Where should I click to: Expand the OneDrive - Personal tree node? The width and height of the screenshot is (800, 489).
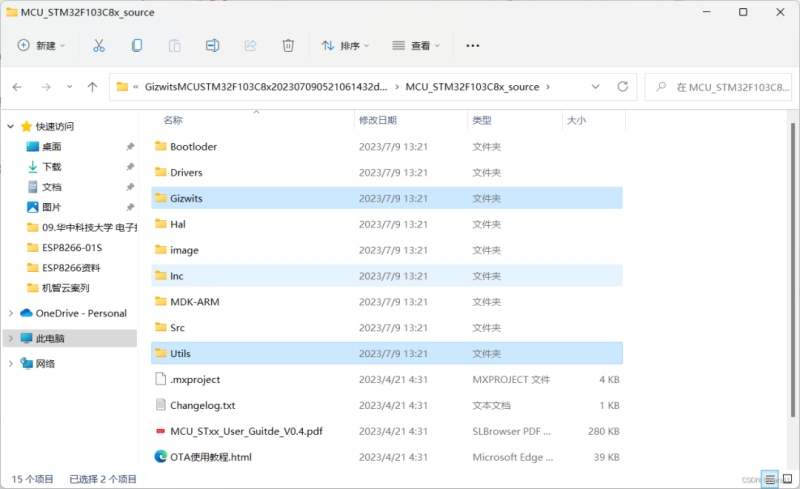click(11, 313)
